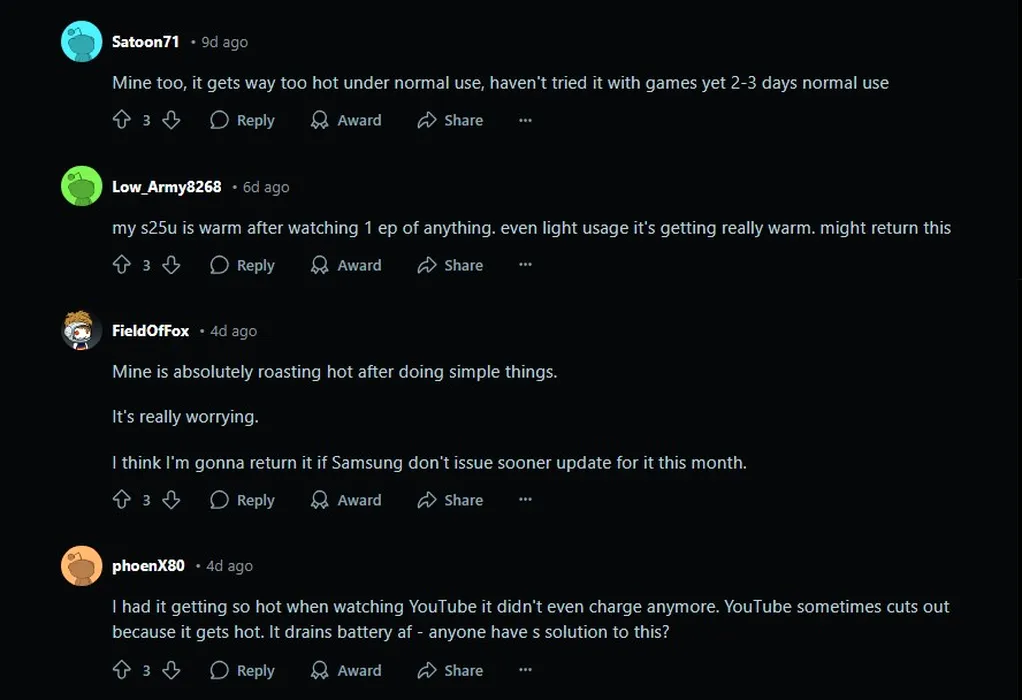Open more options on FieldOfFox's comment
The image size is (1022, 700).
[525, 500]
